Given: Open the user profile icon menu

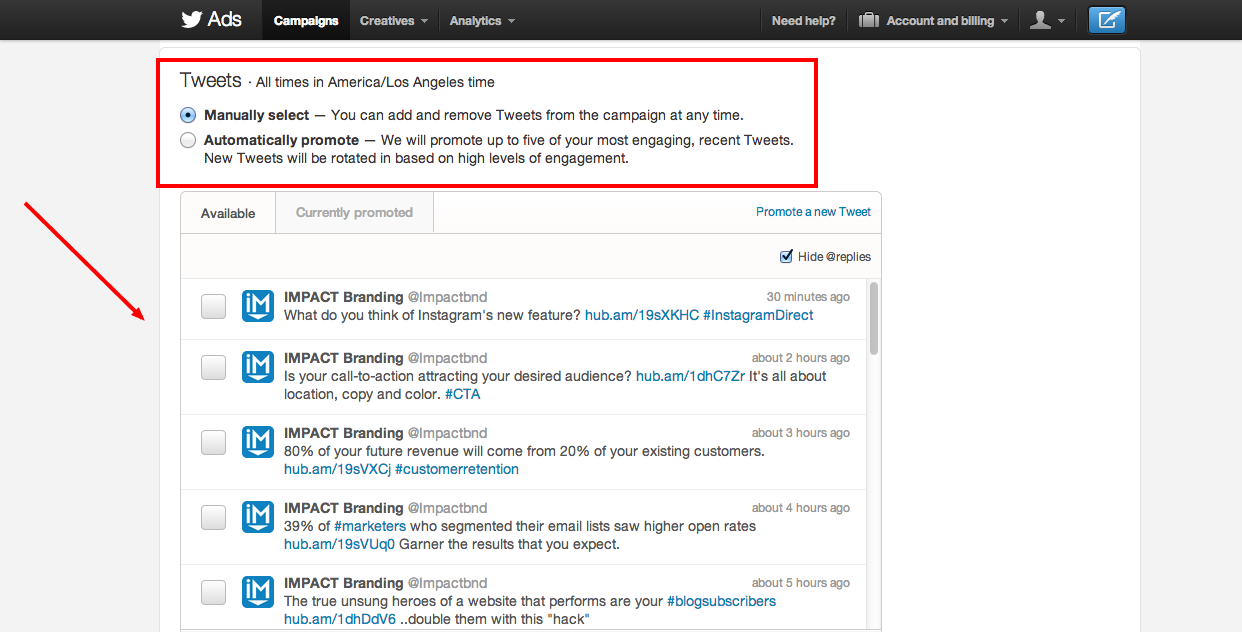Looking at the screenshot, I should [x=1047, y=20].
